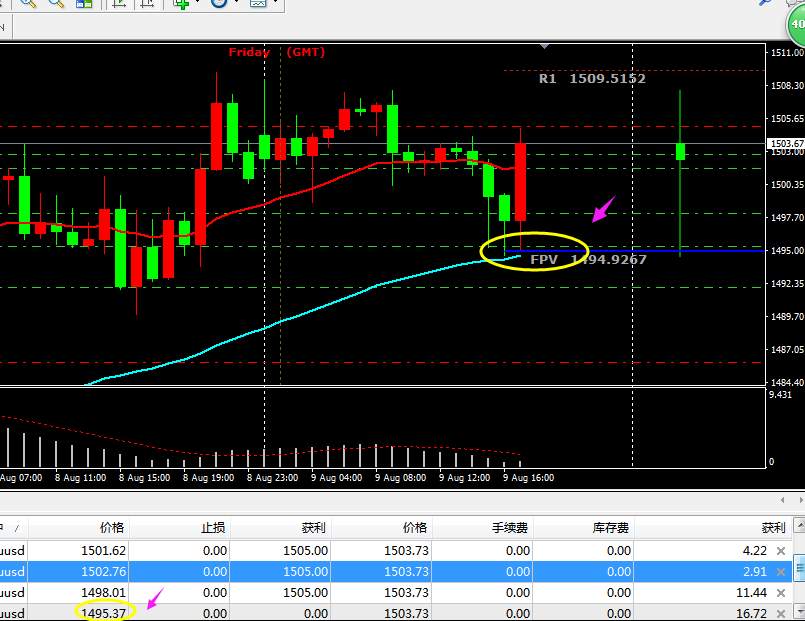Click the FPV 1494.9267 pivot label
This screenshot has width=805, height=621.
588,260
